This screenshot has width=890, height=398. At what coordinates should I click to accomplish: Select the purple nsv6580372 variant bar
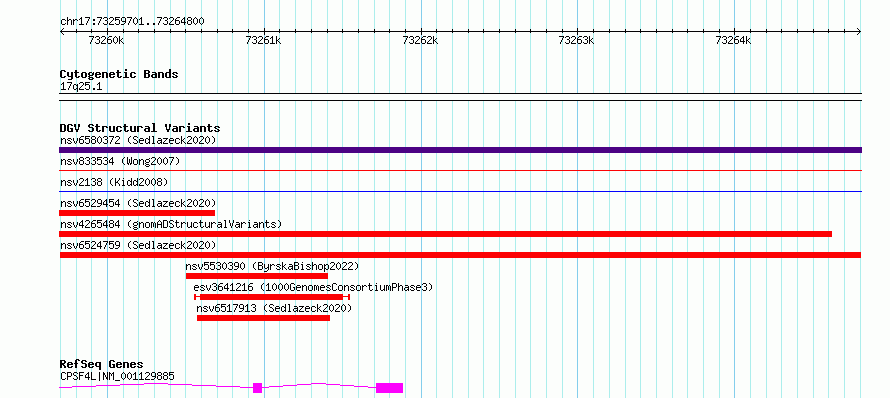(x=460, y=150)
